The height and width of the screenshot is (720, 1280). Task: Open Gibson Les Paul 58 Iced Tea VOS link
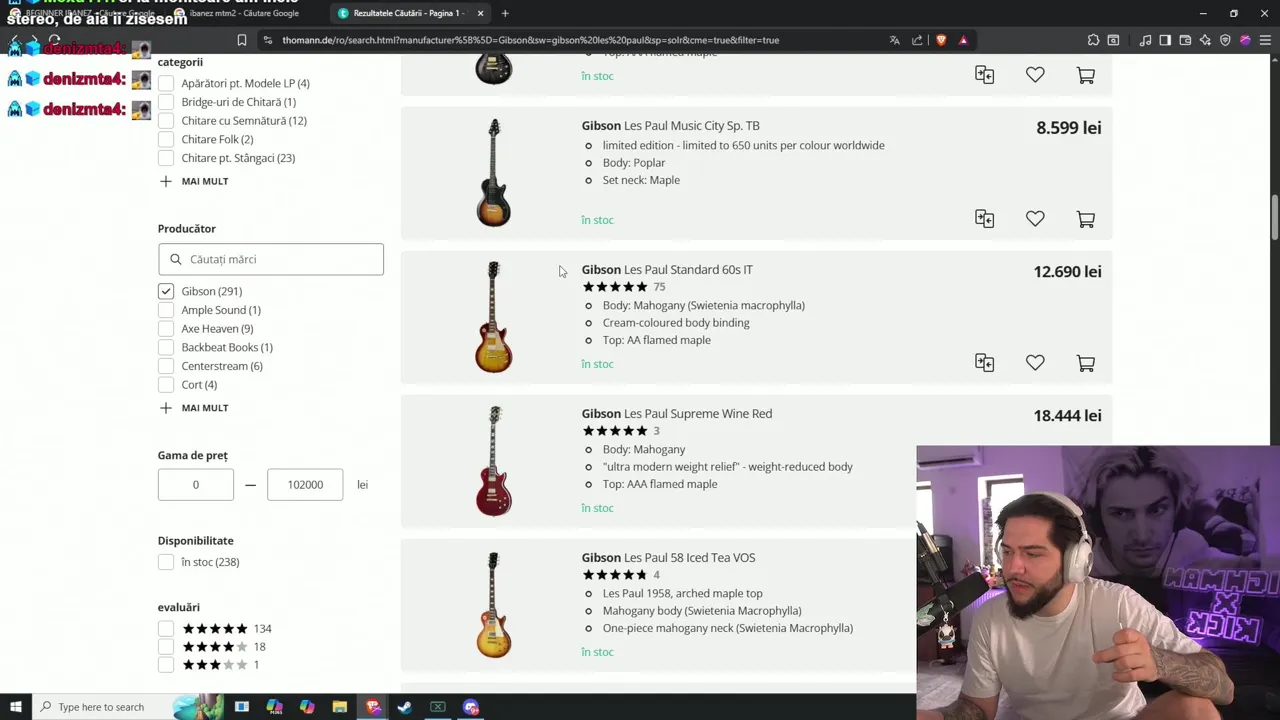pyautogui.click(x=668, y=558)
